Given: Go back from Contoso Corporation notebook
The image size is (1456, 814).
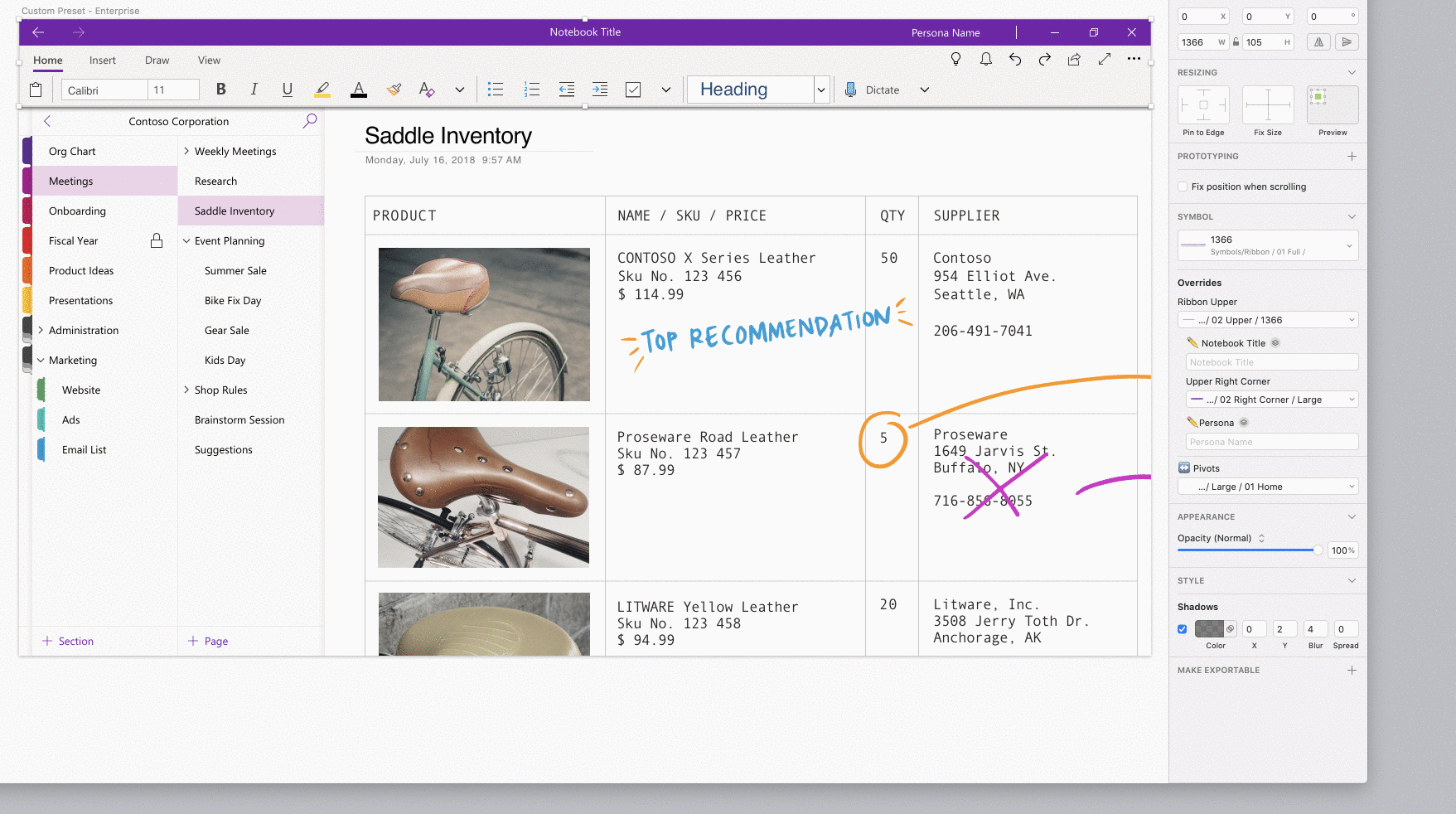Looking at the screenshot, I should (47, 121).
